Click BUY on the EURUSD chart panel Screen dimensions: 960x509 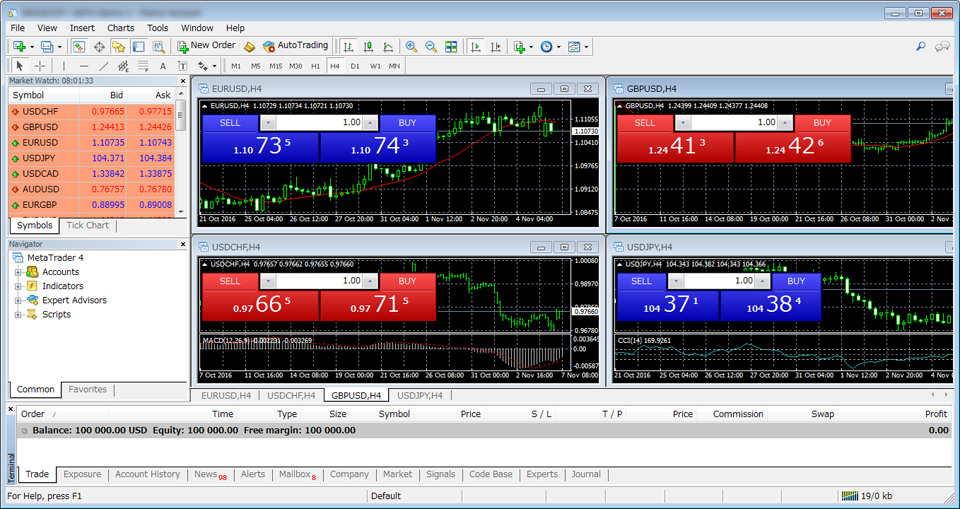407,123
